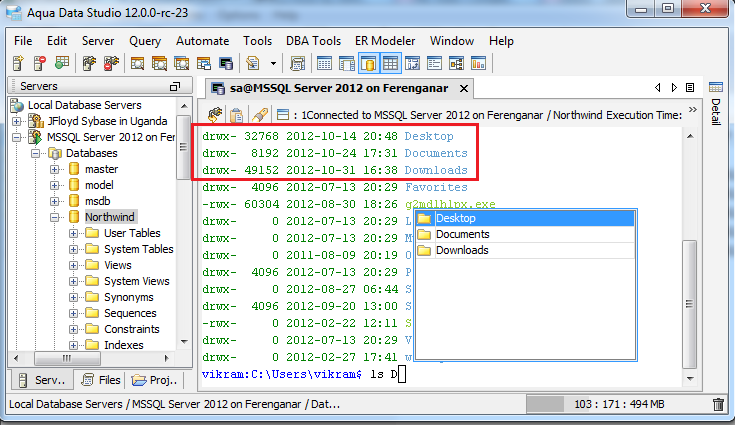Open the Tools menu
The height and width of the screenshot is (425, 735).
(257, 41)
